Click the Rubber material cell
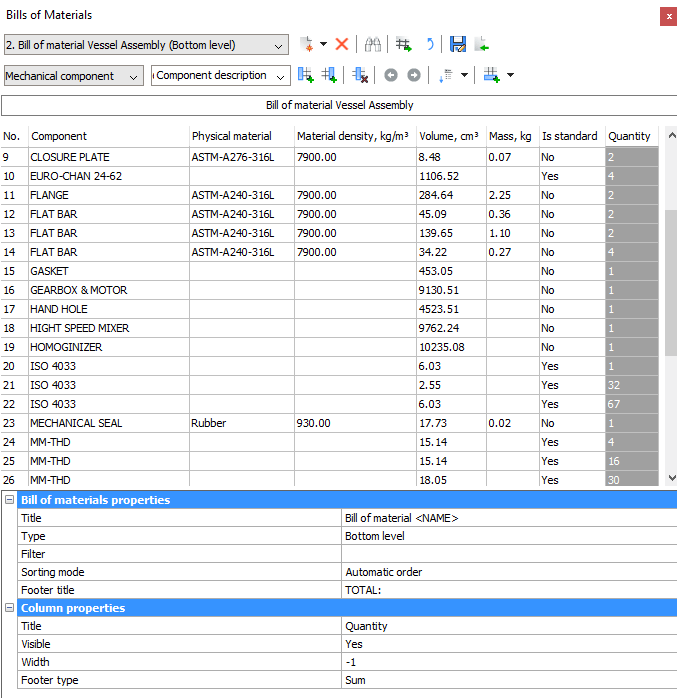The image size is (677, 698). (x=241, y=423)
